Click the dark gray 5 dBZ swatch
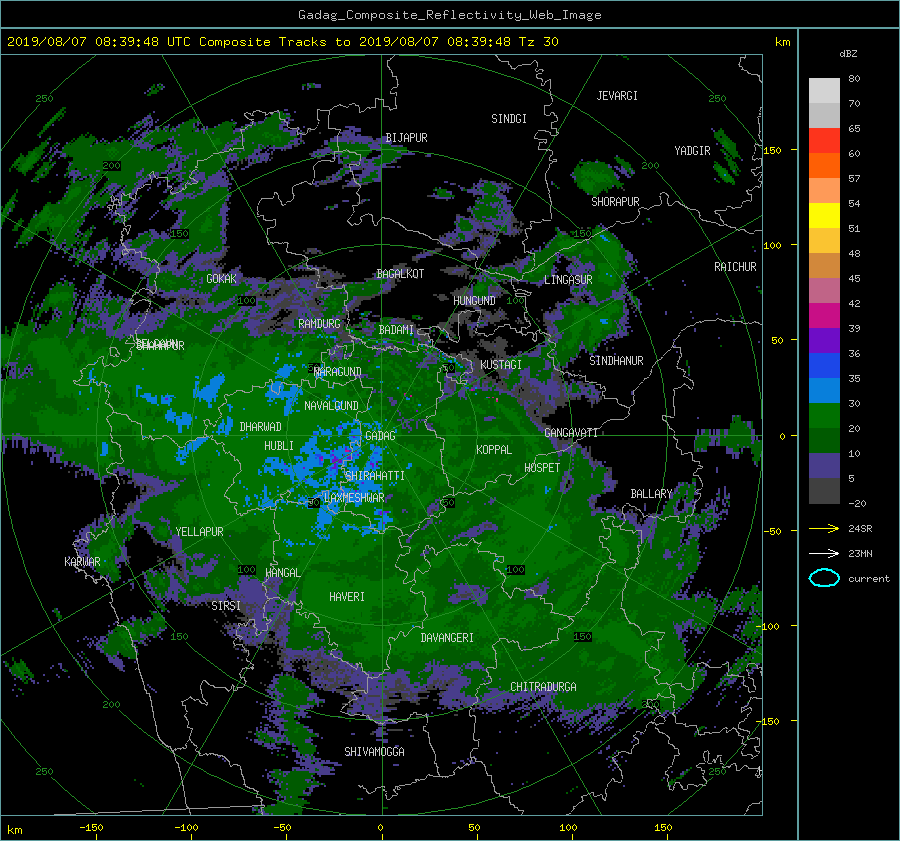Image resolution: width=900 pixels, height=841 pixels. 824,491
